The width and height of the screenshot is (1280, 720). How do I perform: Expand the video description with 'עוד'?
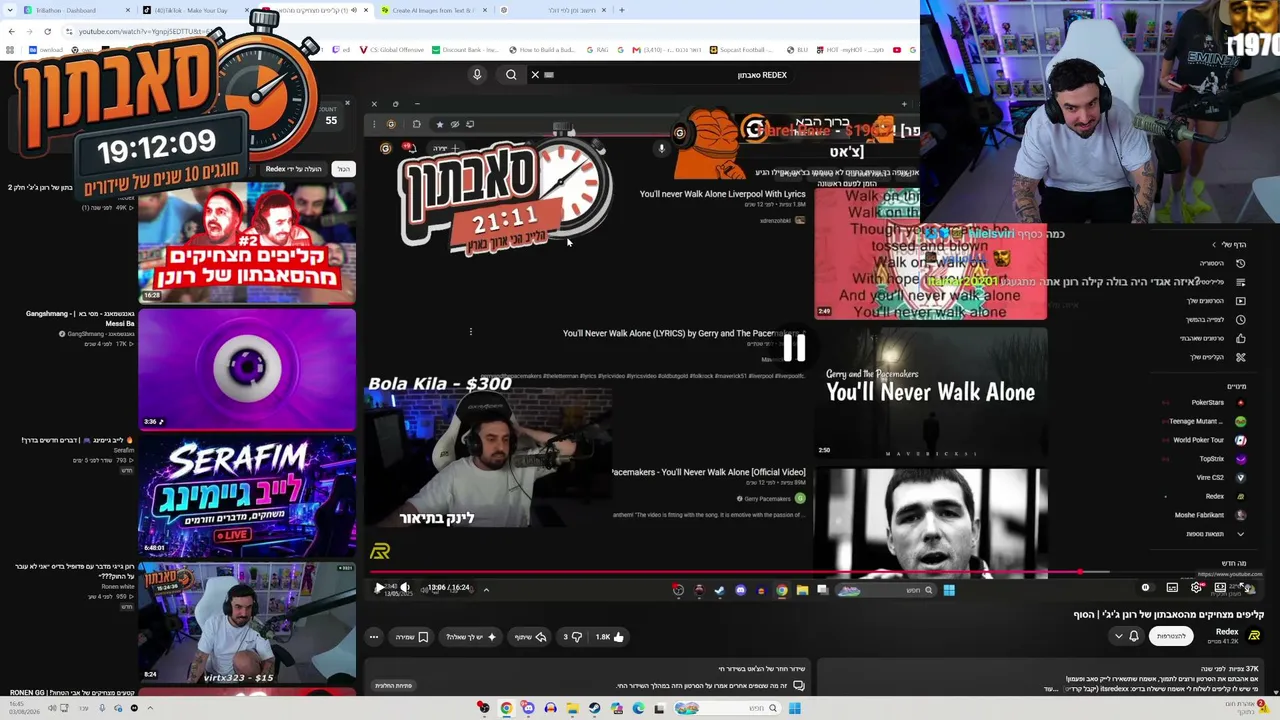click(x=1050, y=689)
